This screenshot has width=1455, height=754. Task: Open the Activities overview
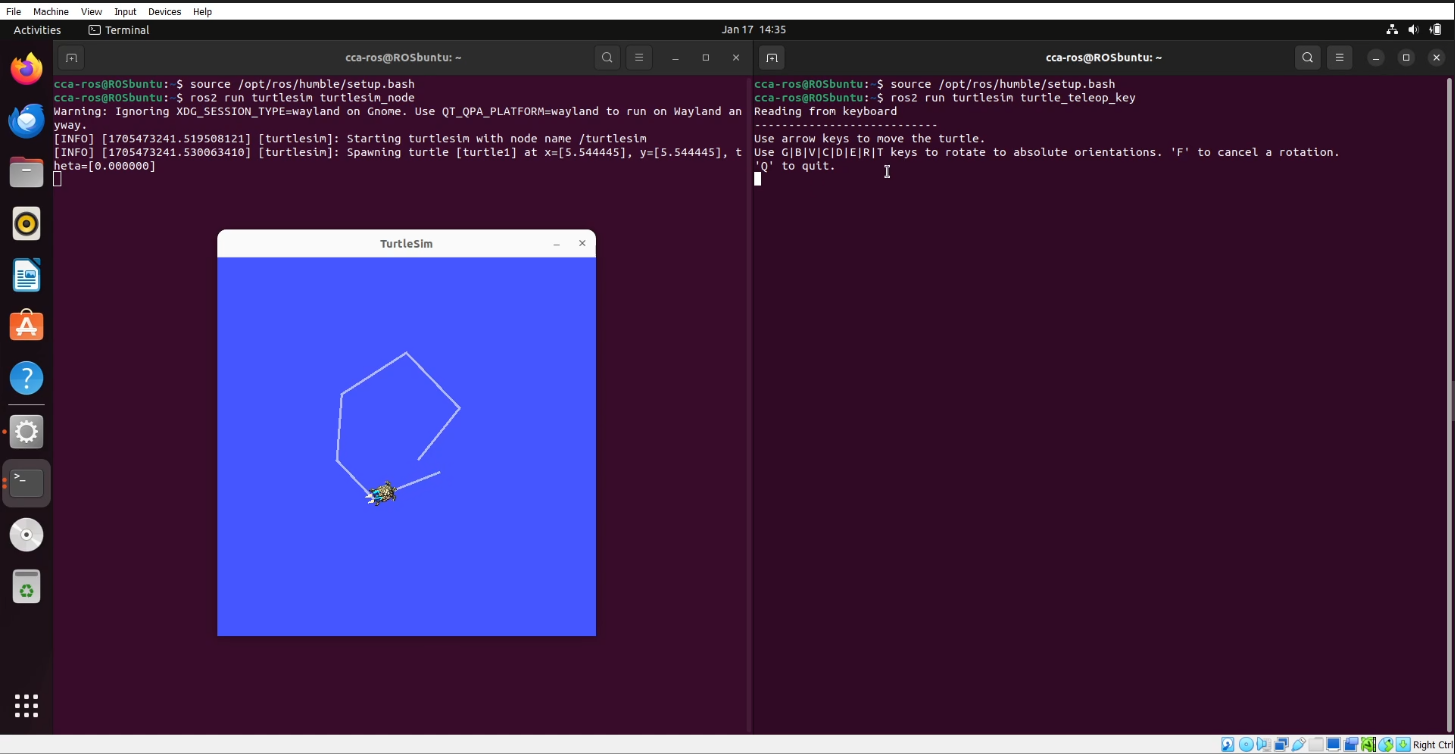pos(37,30)
